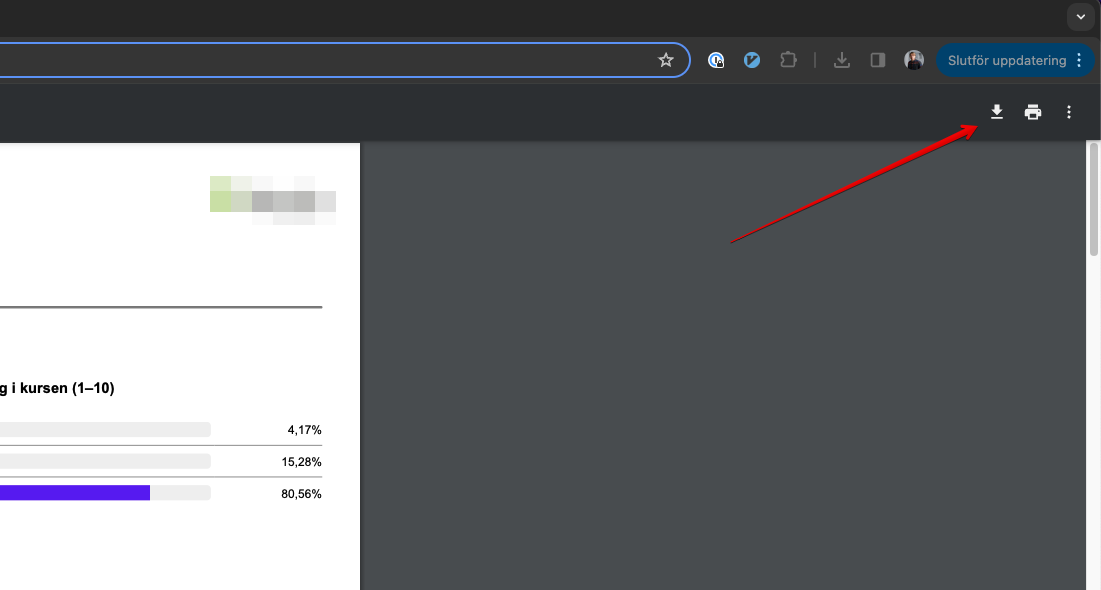
Task: Open the PDF viewer more actions menu
Action: (1069, 112)
